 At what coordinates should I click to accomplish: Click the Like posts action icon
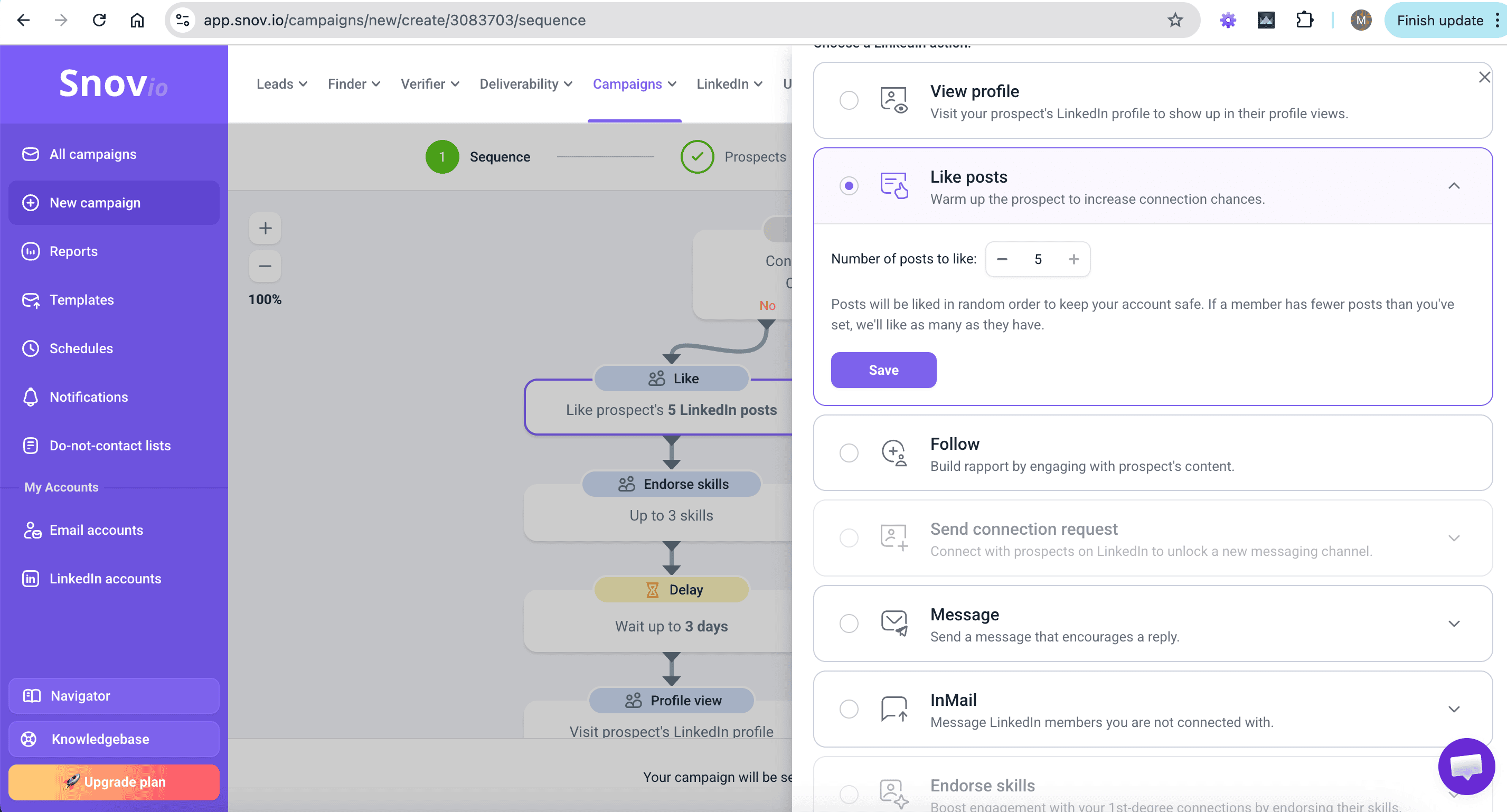[894, 185]
